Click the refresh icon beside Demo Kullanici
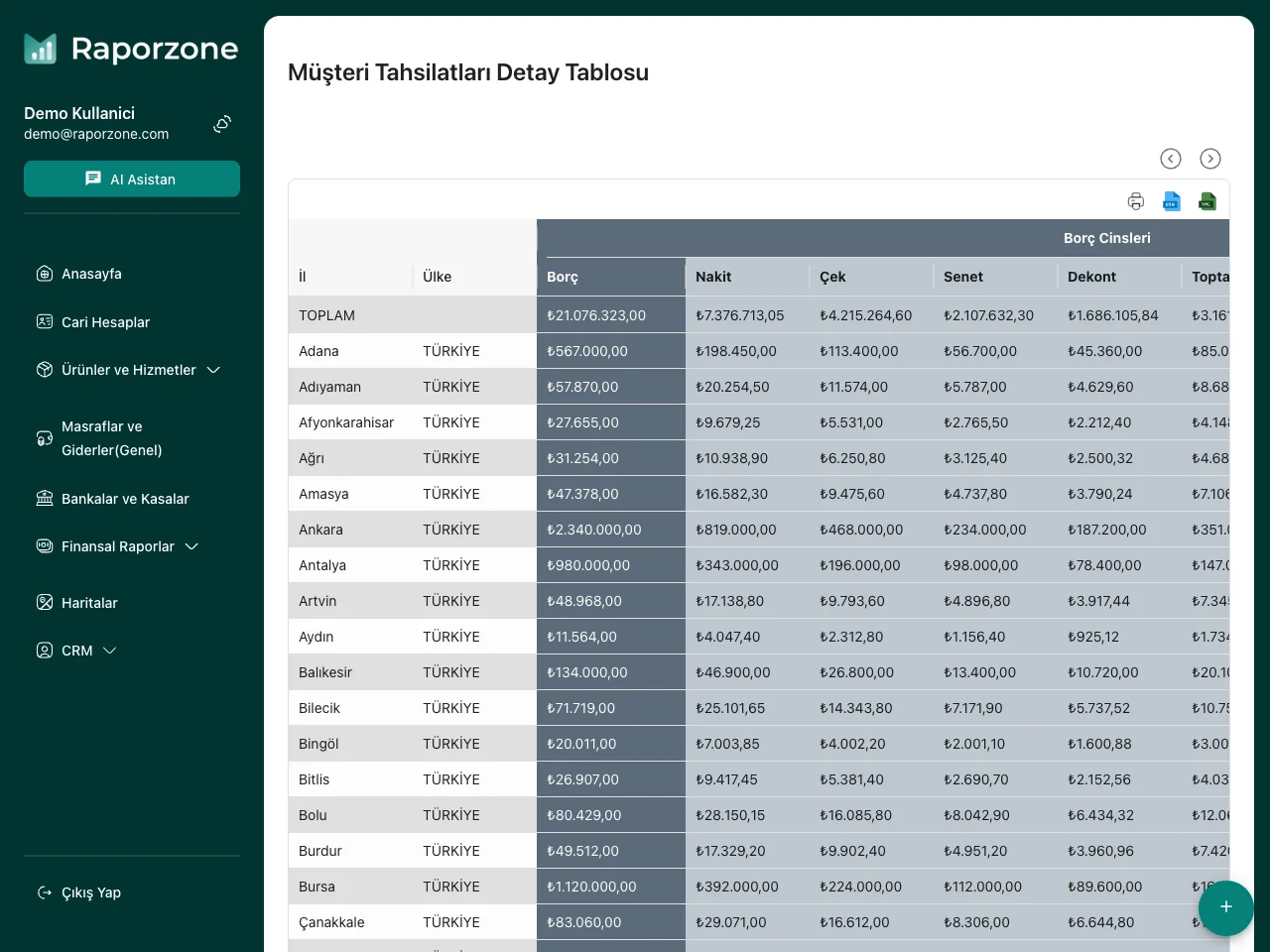The height and width of the screenshot is (952, 1270). tap(222, 124)
